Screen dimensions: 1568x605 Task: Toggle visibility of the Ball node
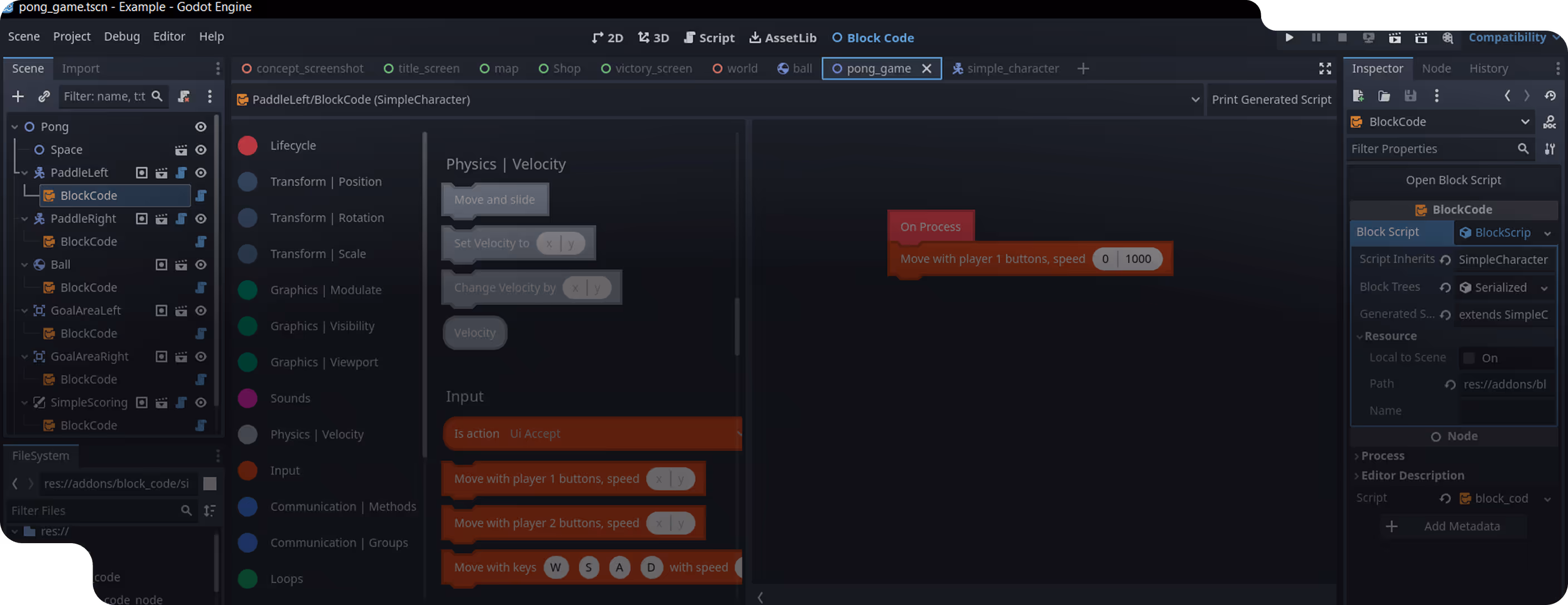click(x=200, y=265)
